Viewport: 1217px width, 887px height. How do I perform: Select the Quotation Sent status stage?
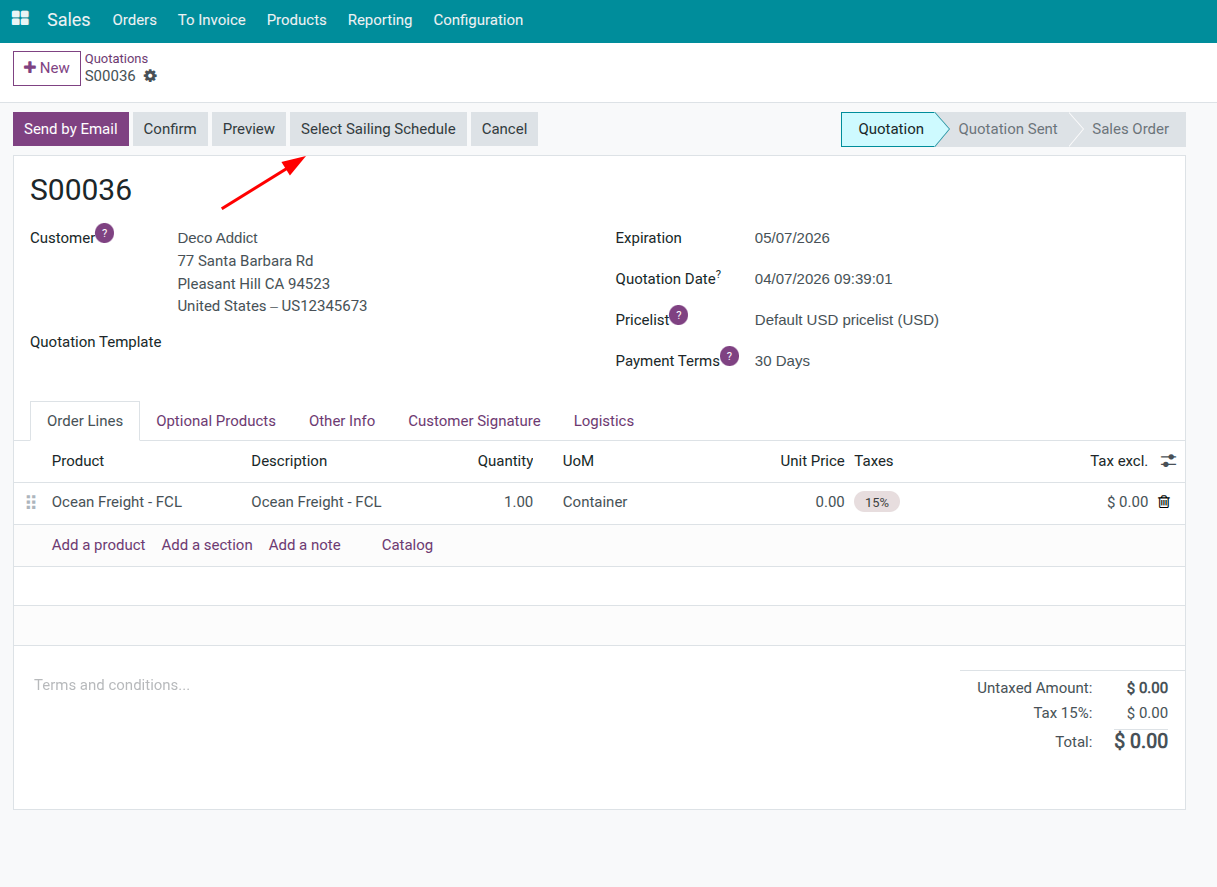(1007, 129)
